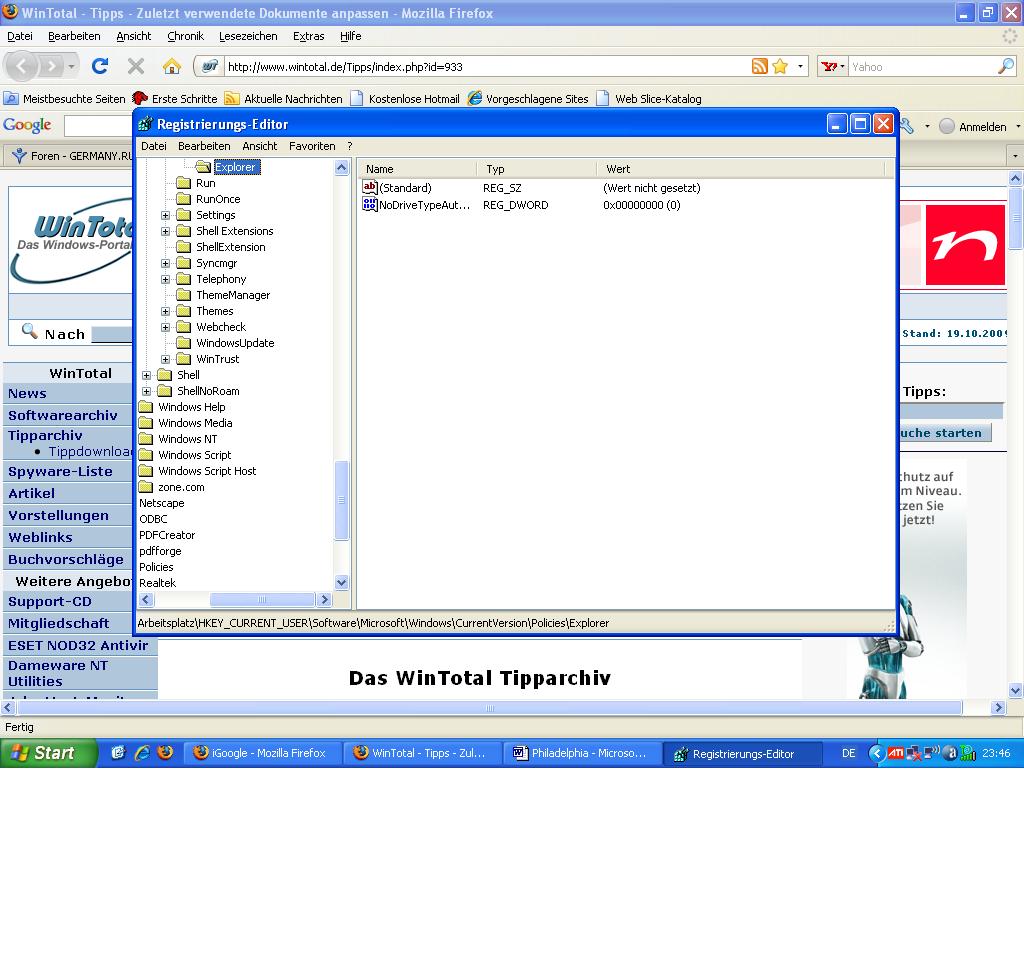Image resolution: width=1024 pixels, height=954 pixels.
Task: Click the Yahoo search magnifier icon
Action: point(1006,66)
